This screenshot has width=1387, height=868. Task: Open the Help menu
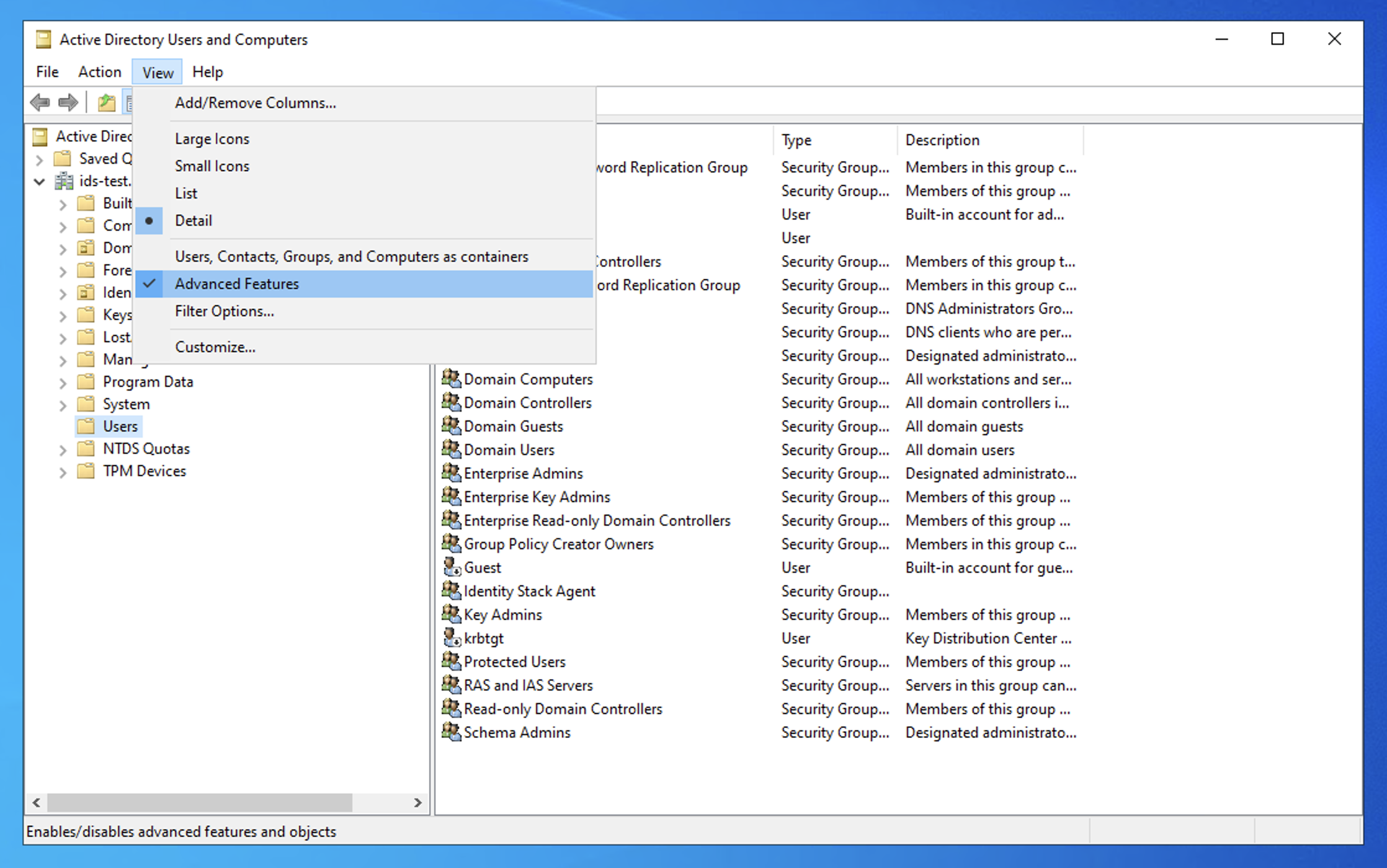[x=207, y=72]
